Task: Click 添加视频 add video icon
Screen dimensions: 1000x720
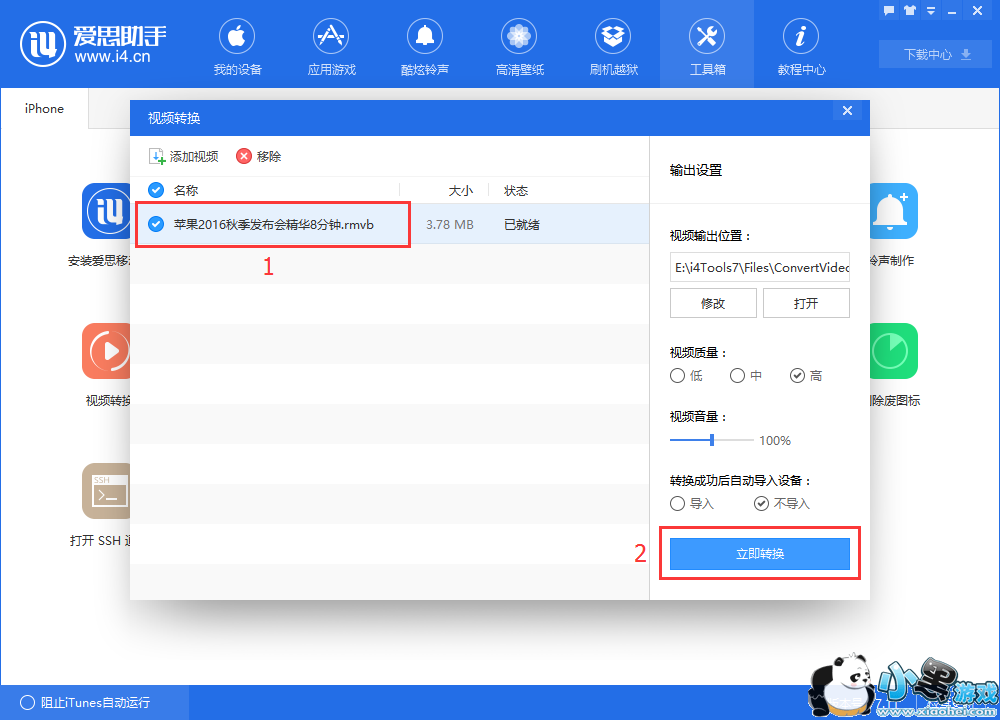Action: [157, 157]
